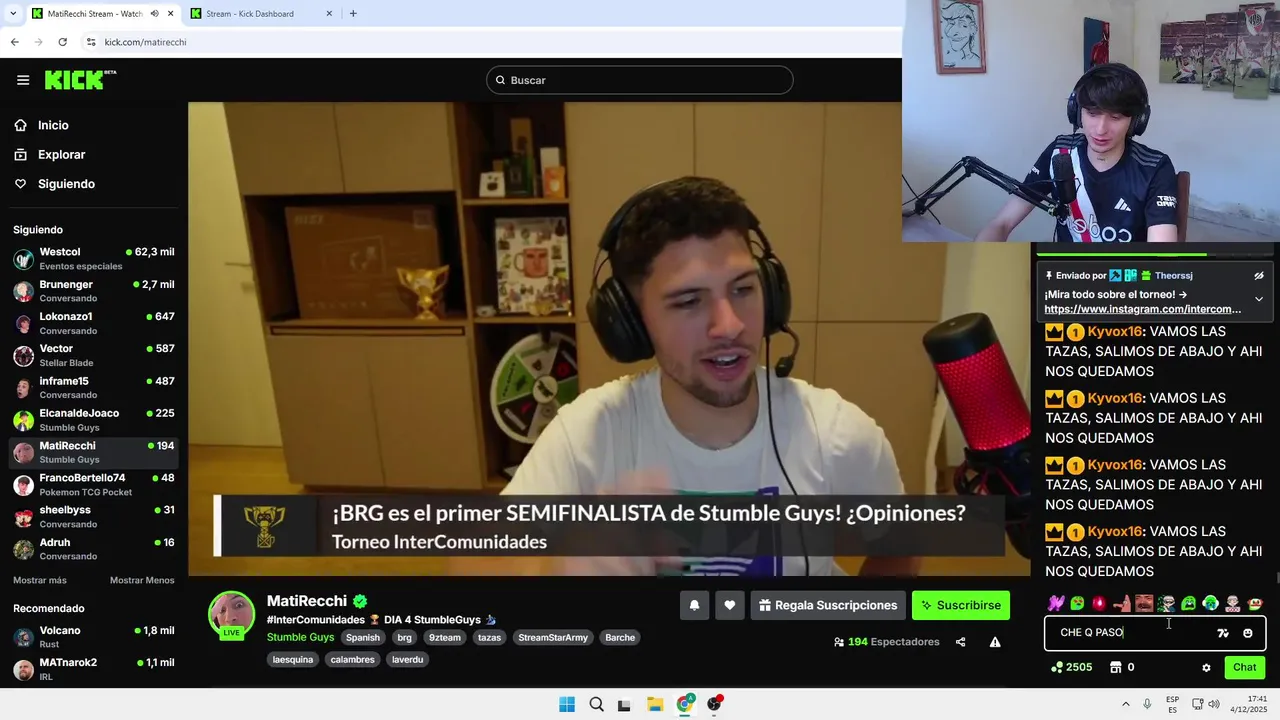Open the instagram link in pinned message
The width and height of the screenshot is (1280, 720).
1143,309
